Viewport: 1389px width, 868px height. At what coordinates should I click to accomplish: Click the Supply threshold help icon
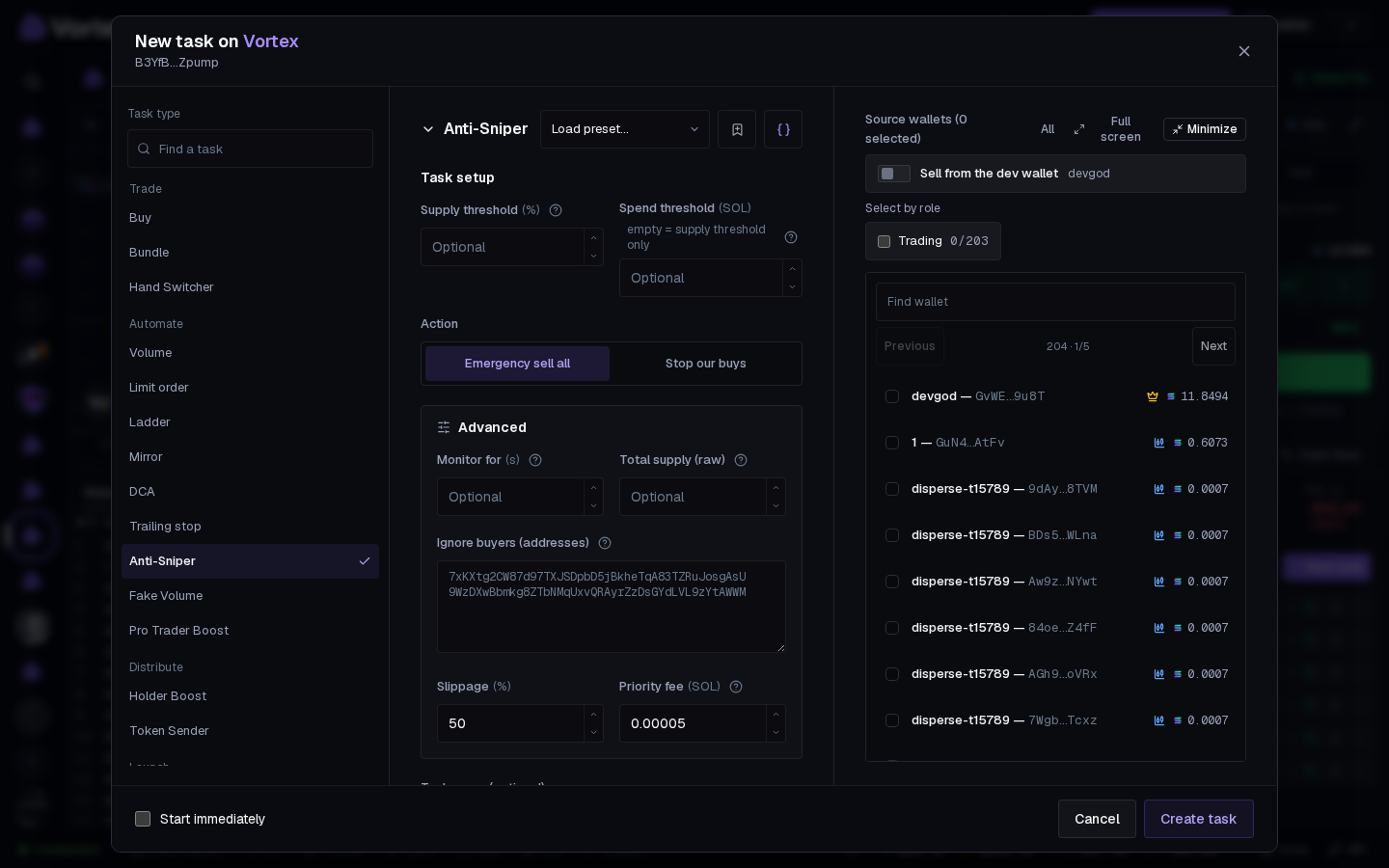[556, 210]
